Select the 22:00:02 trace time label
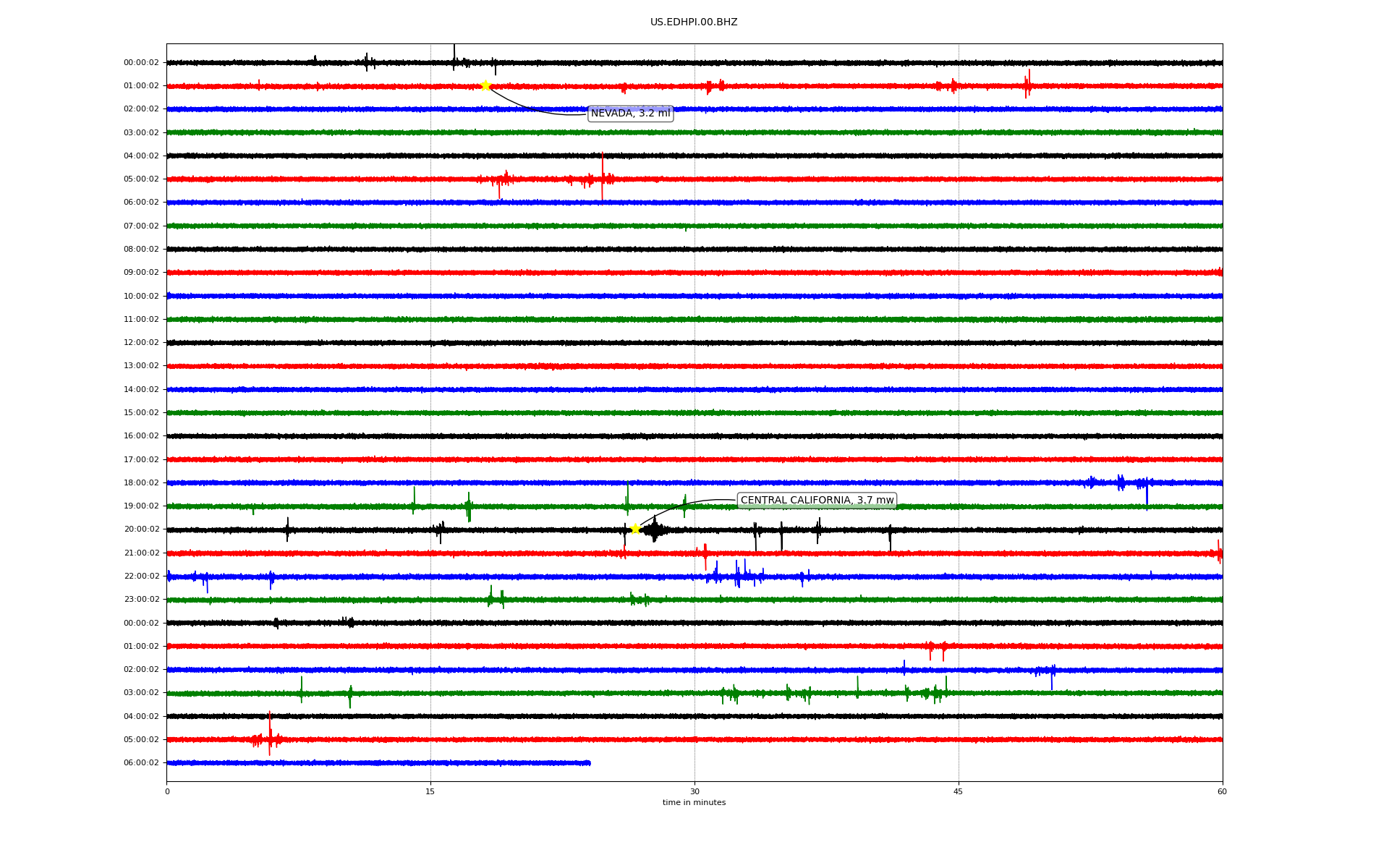The height and width of the screenshot is (868, 1389). point(141,576)
